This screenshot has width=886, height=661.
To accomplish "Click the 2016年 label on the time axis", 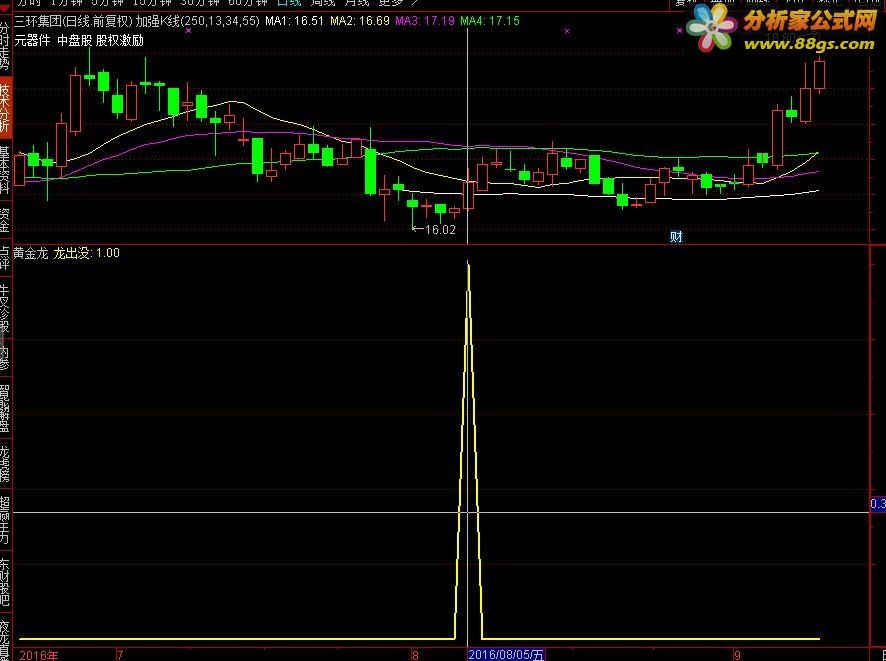I will click(x=39, y=655).
